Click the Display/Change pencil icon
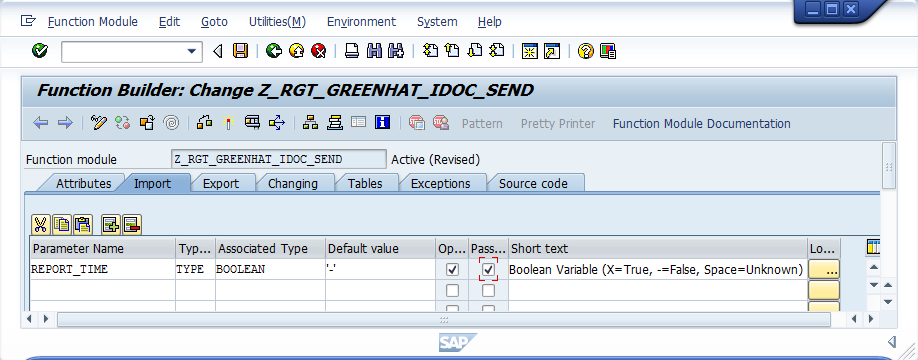The image size is (918, 360). point(99,122)
